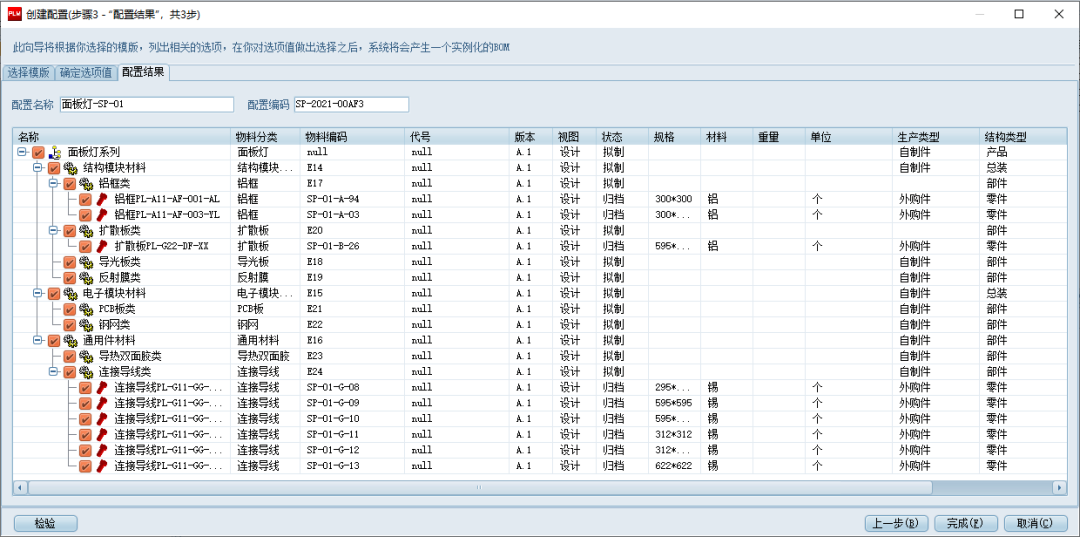Click the gear icon beside 连接导线类
The height and width of the screenshot is (537, 1080).
point(87,372)
